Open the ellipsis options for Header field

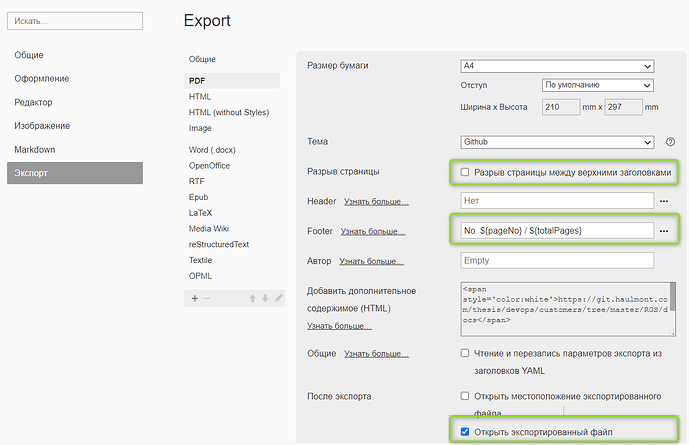[x=663, y=201]
